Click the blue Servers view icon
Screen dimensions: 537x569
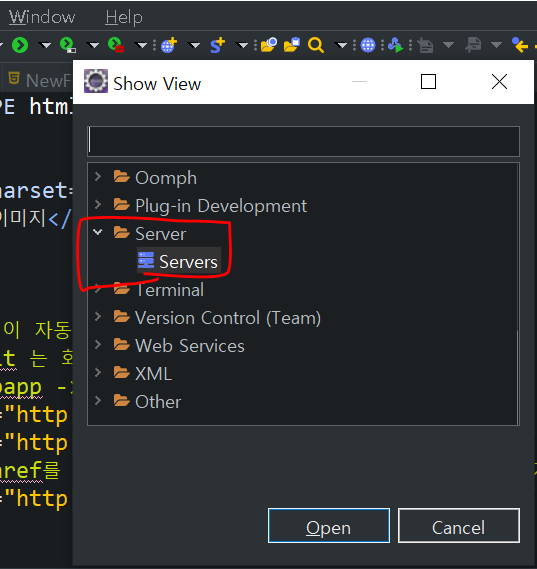click(146, 260)
